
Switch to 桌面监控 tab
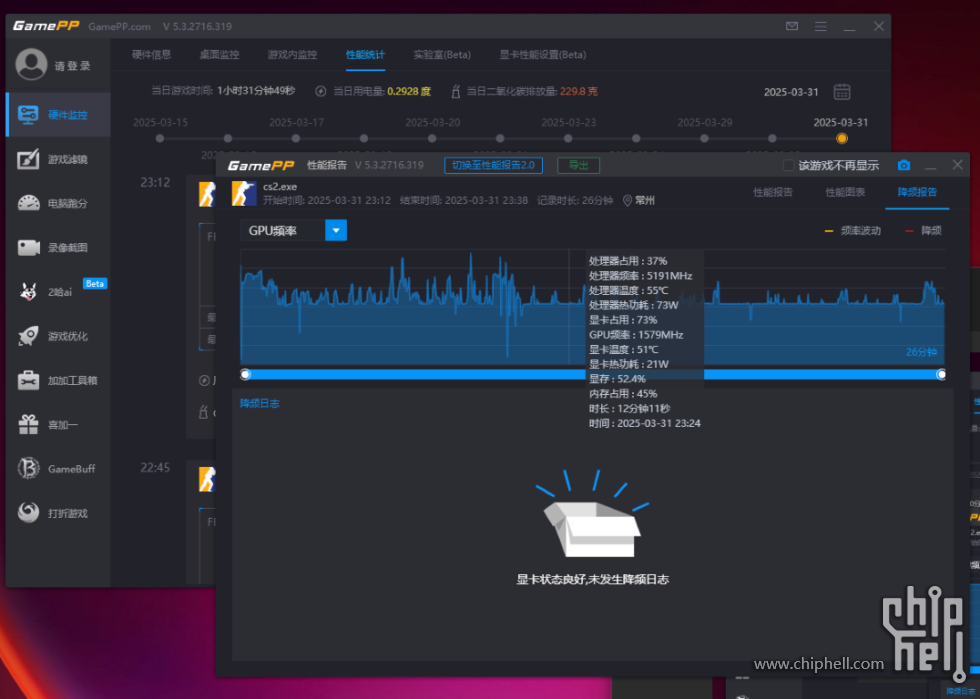click(219, 54)
